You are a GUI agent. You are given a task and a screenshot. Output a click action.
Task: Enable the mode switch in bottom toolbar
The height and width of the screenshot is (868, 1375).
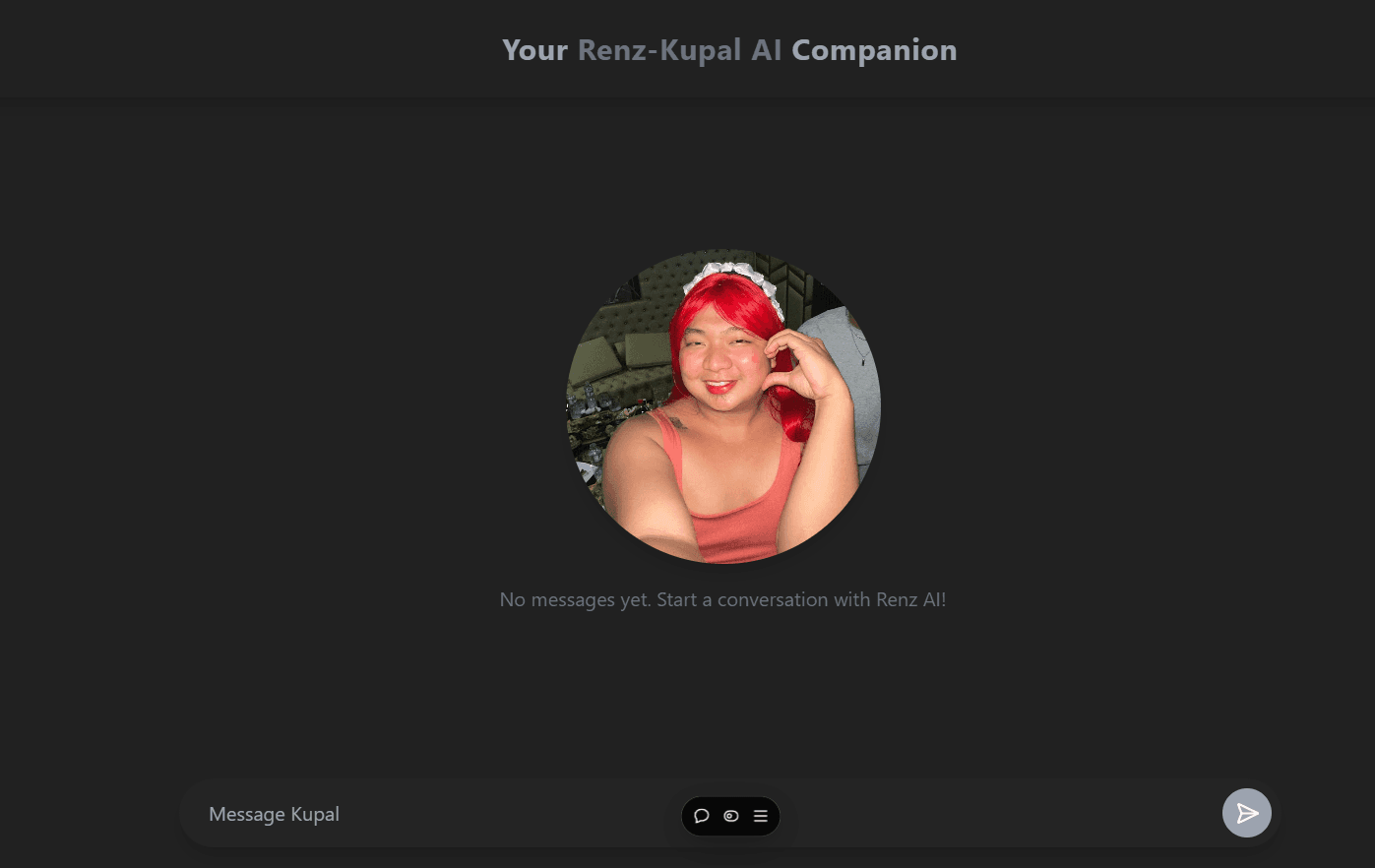pyautogui.click(x=731, y=816)
